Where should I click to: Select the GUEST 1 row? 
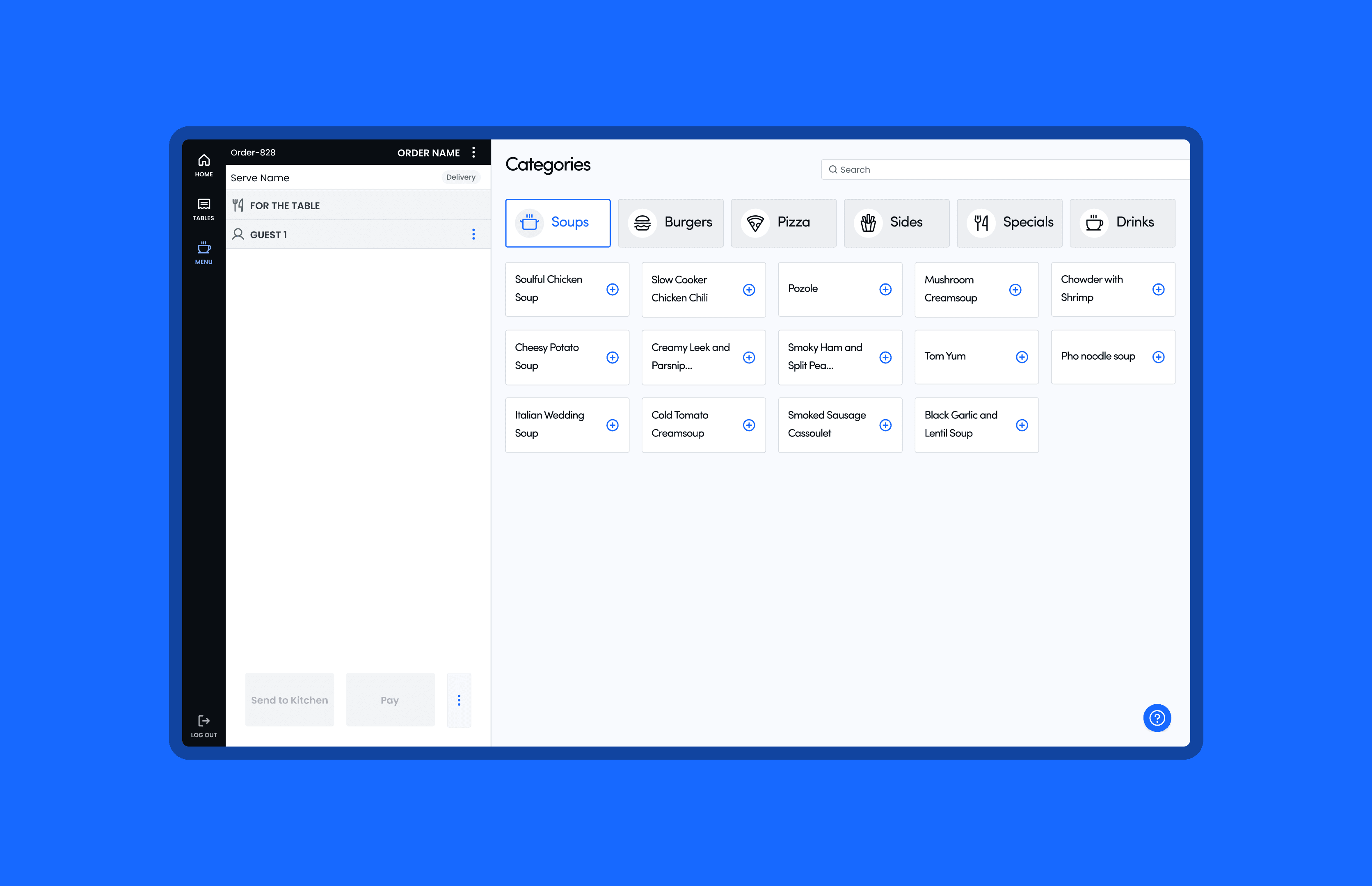(358, 234)
